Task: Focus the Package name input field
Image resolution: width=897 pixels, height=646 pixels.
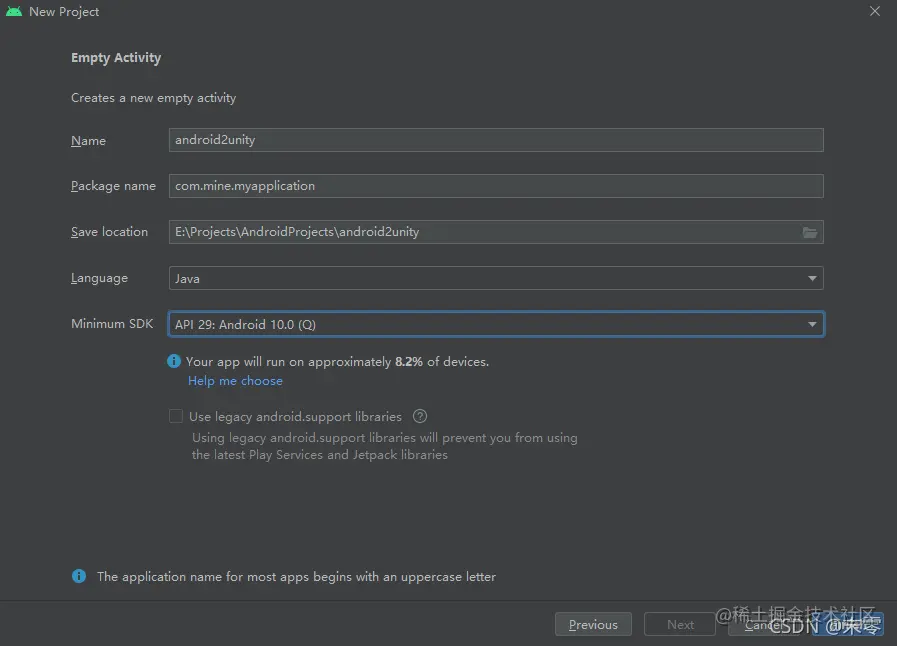Action: pos(496,186)
